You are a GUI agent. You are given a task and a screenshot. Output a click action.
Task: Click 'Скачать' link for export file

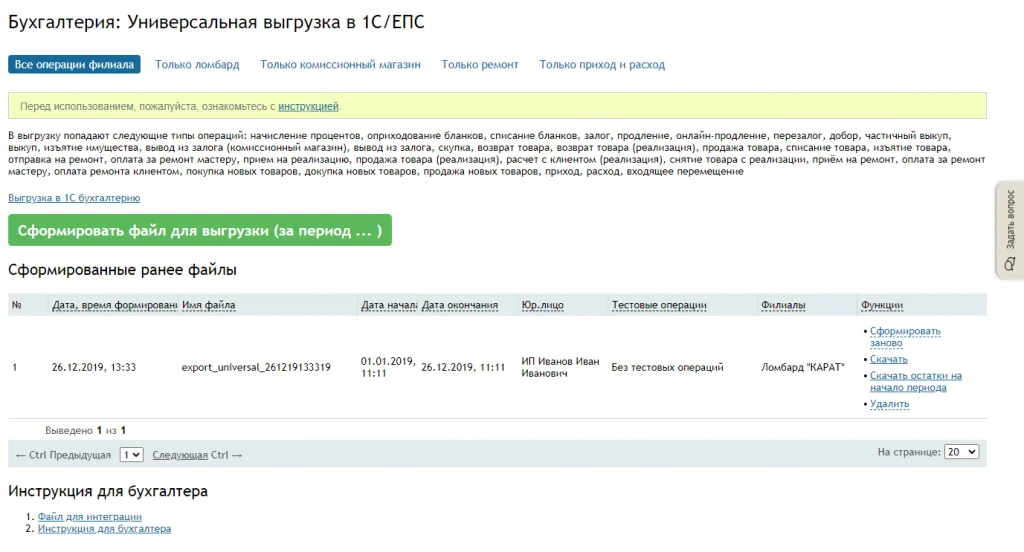tap(888, 359)
